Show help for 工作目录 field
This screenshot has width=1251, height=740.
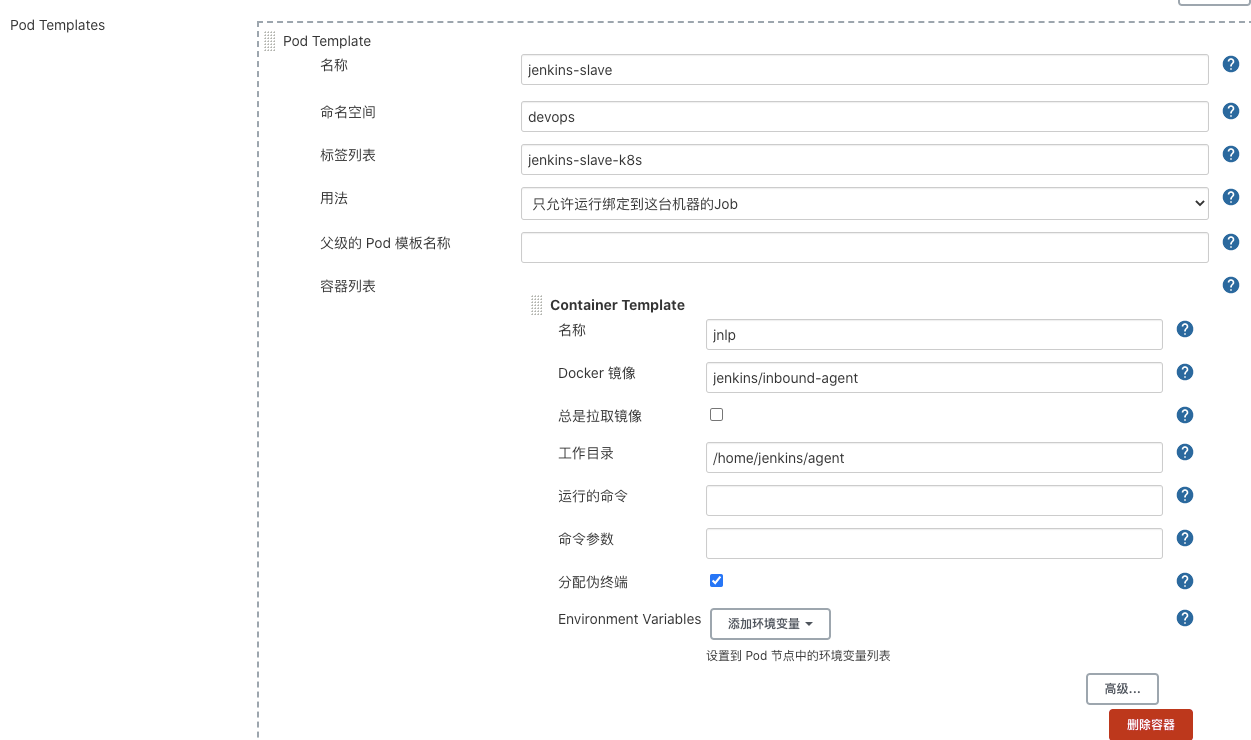tap(1185, 452)
